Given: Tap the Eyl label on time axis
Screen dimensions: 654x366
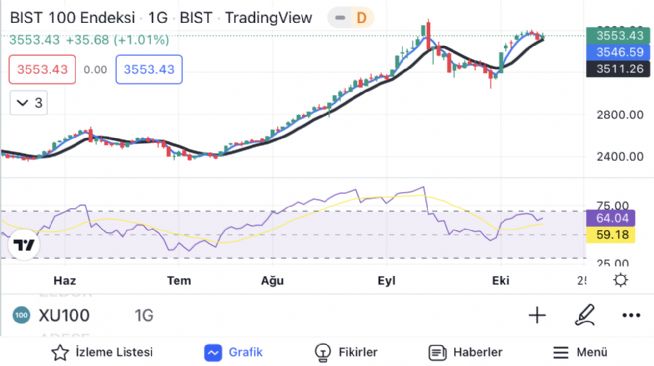Looking at the screenshot, I should pyautogui.click(x=386, y=281).
